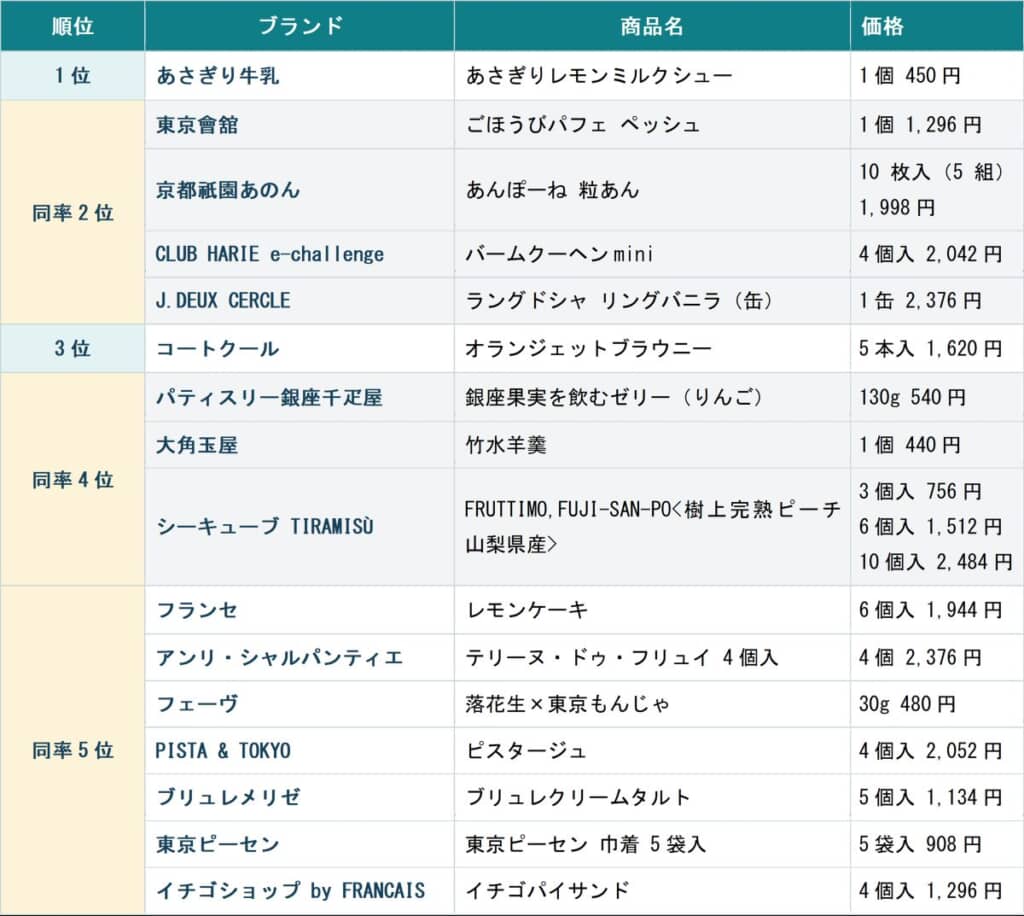Click price 30g 480円
Viewport: 1024px width, 916px height.
907,704
